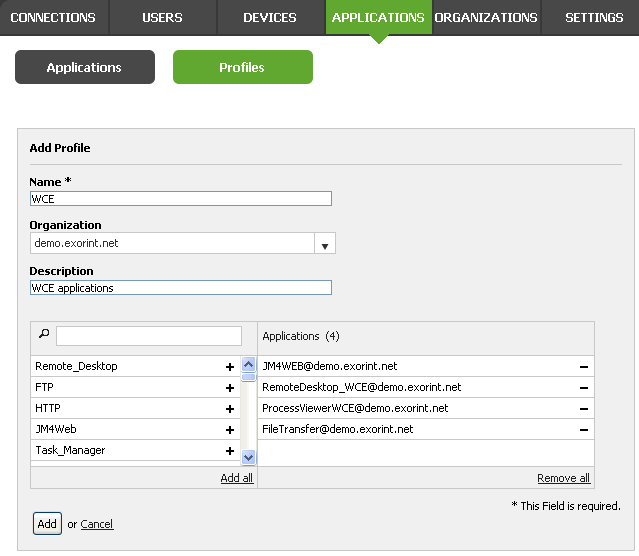Go to the Settings tab

coord(593,18)
